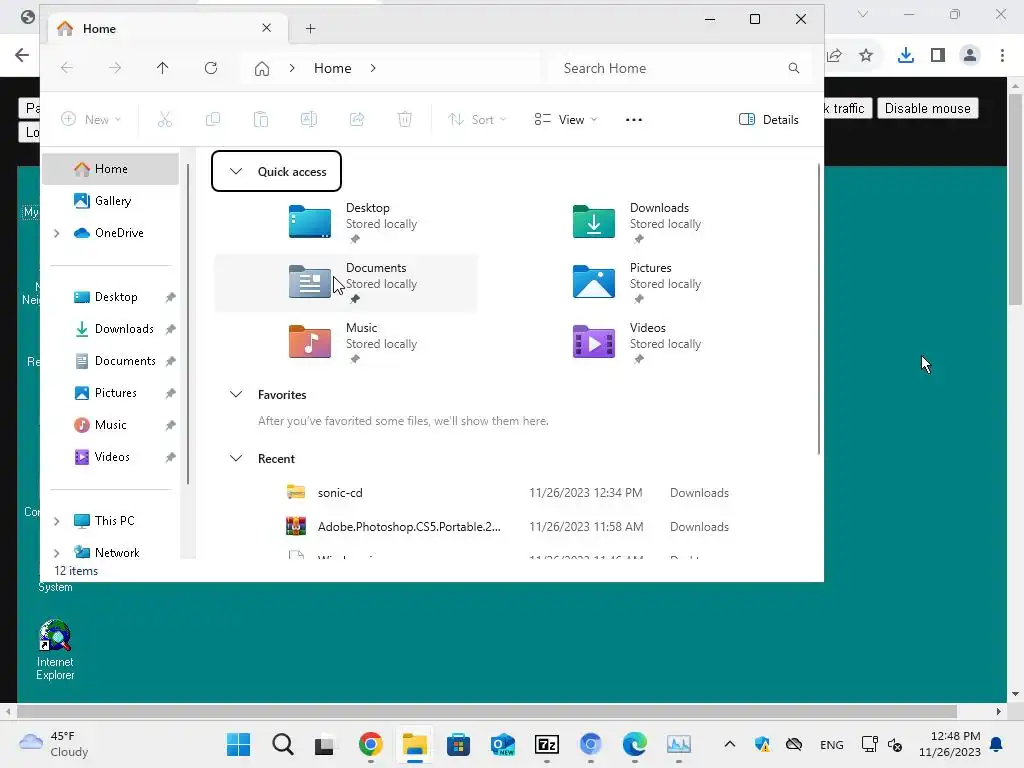
Task: Toggle the Details pane button
Action: pos(769,120)
